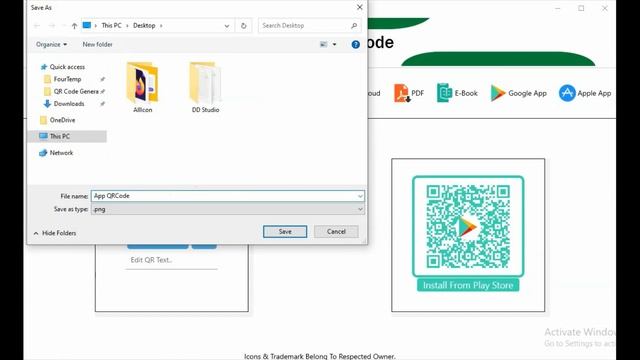
Task: Open the DD Studio folder
Action: 205,87
